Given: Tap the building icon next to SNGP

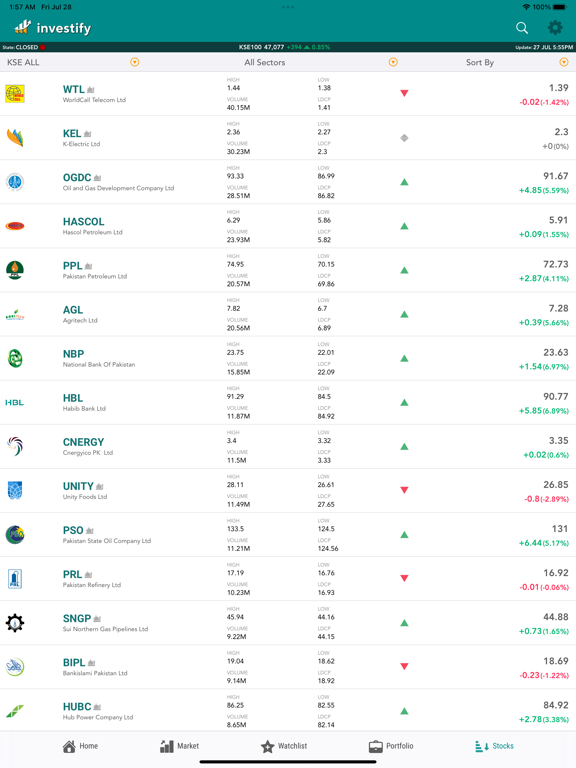Looking at the screenshot, I should coord(96,619).
